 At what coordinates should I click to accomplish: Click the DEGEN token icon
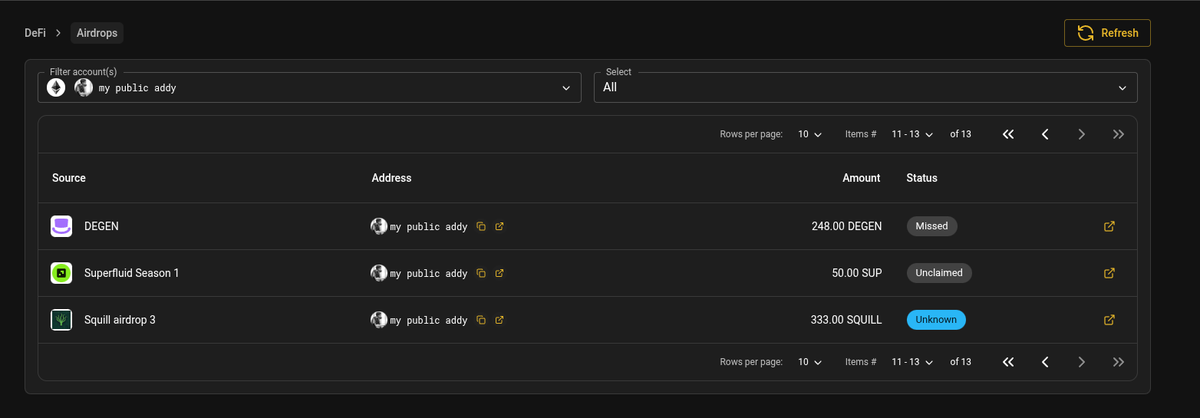(61, 226)
